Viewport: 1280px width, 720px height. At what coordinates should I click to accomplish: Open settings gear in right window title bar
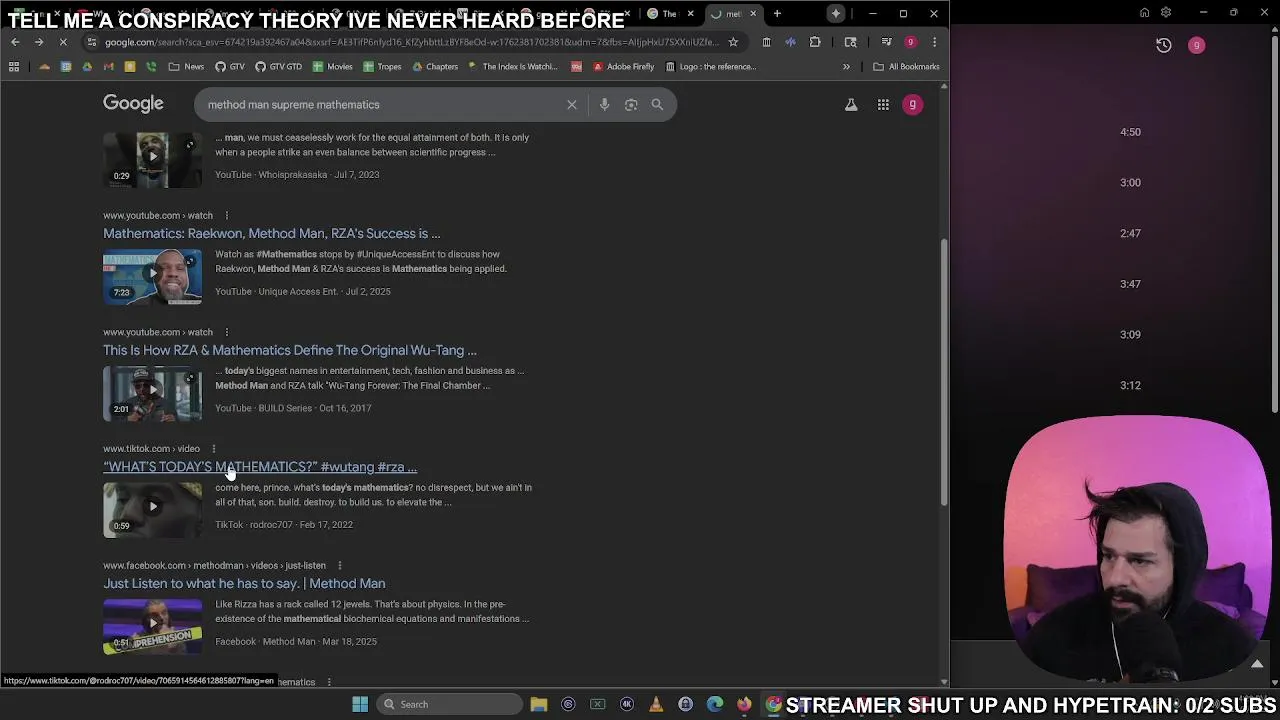[1166, 13]
